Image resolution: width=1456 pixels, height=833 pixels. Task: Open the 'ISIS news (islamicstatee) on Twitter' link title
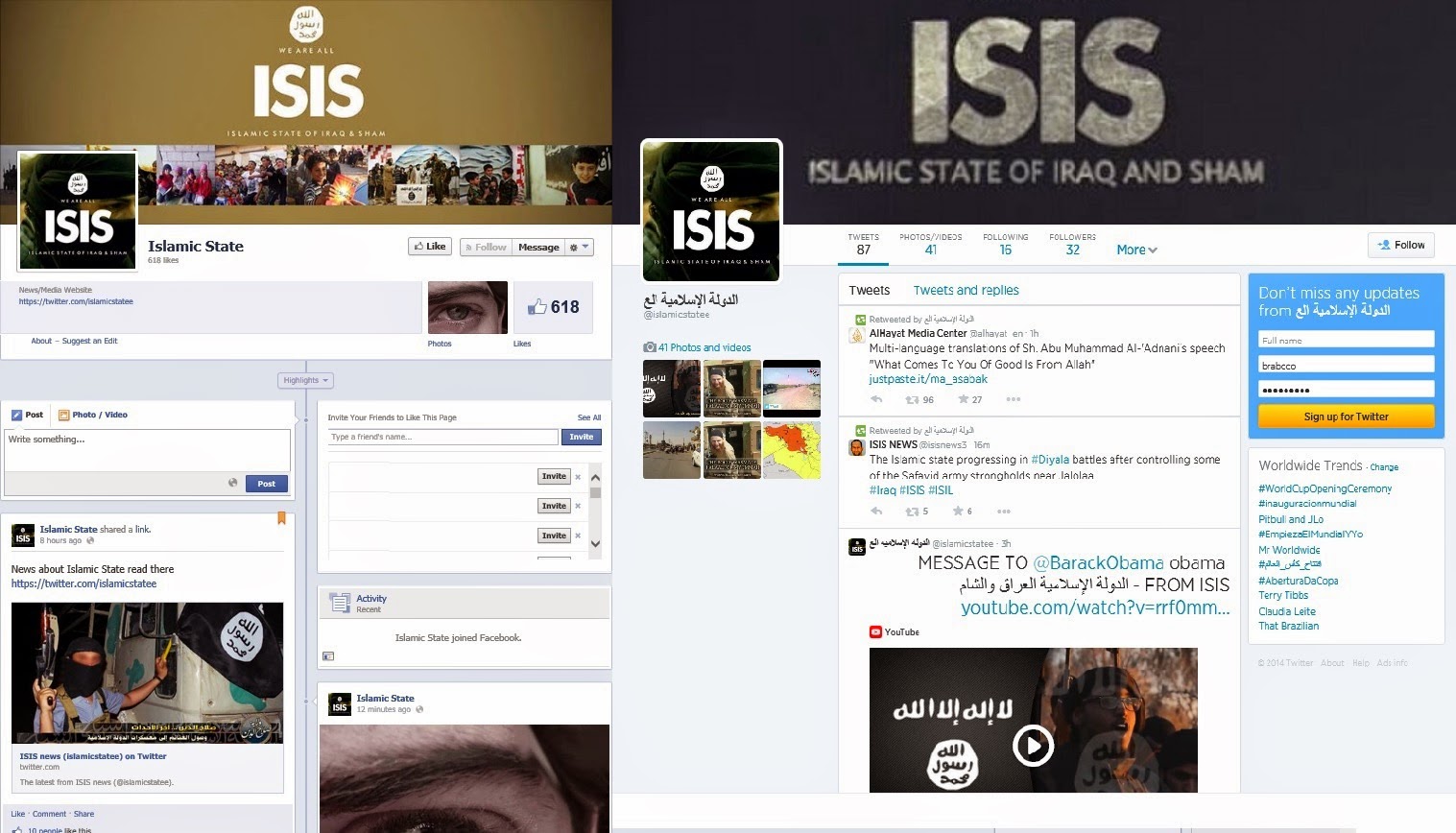click(x=93, y=756)
